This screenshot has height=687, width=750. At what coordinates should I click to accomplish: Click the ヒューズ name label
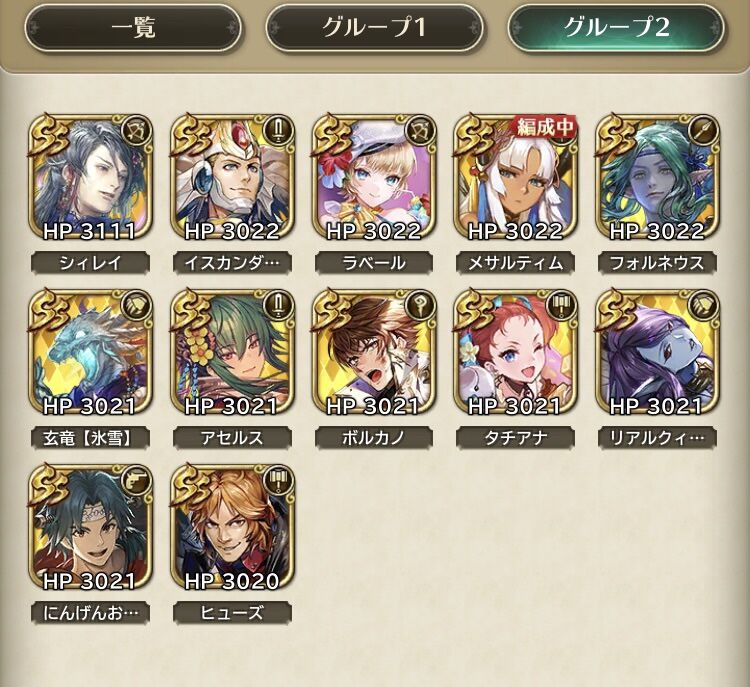(232, 613)
